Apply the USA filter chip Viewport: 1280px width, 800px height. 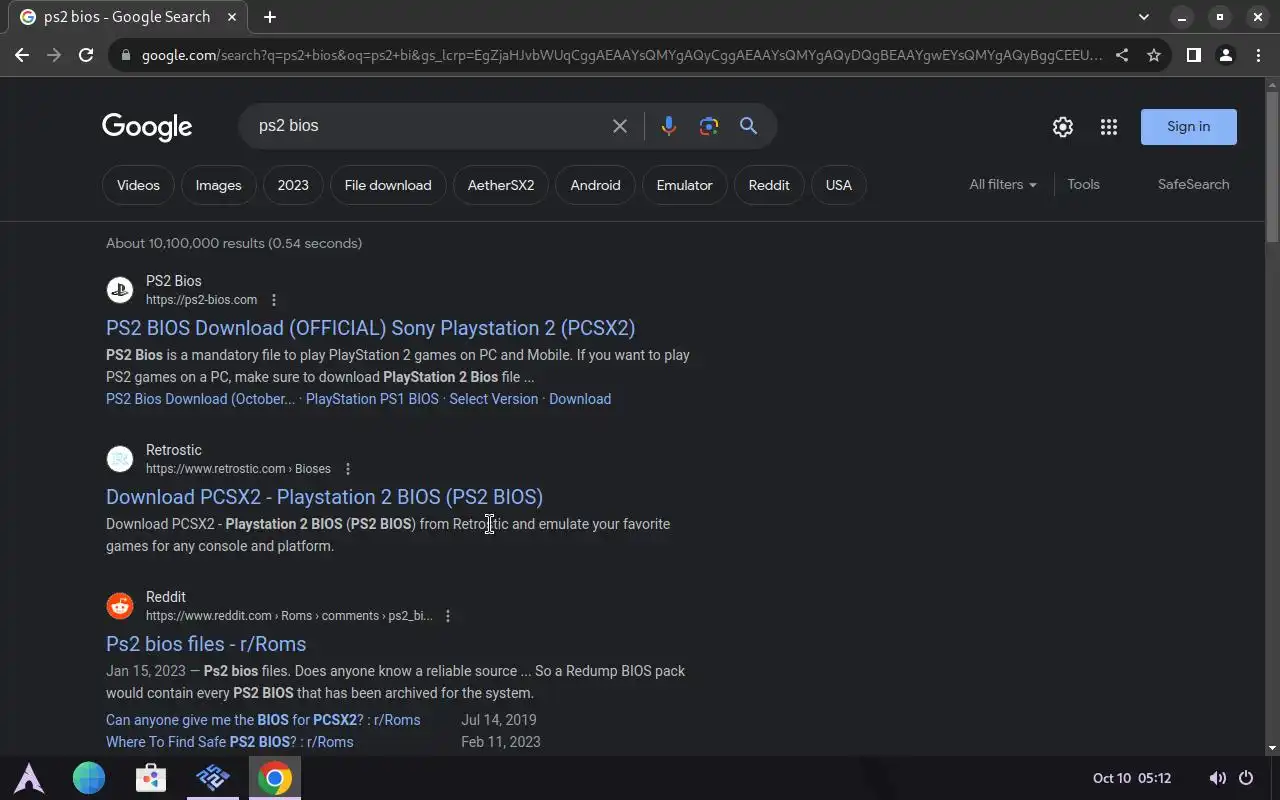coord(839,185)
